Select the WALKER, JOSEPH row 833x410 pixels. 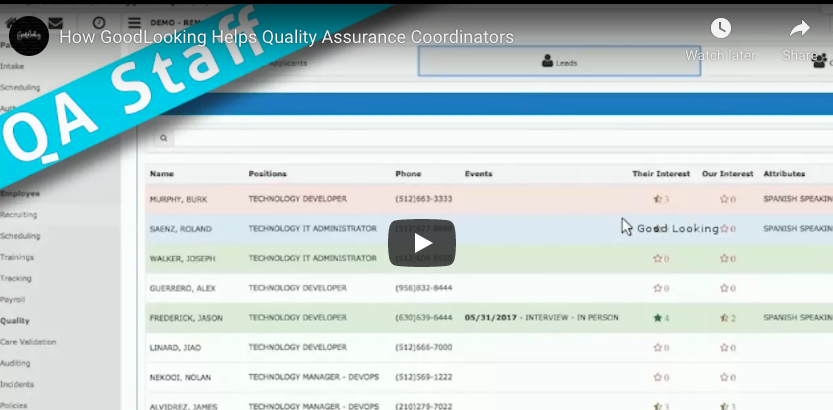click(x=489, y=259)
